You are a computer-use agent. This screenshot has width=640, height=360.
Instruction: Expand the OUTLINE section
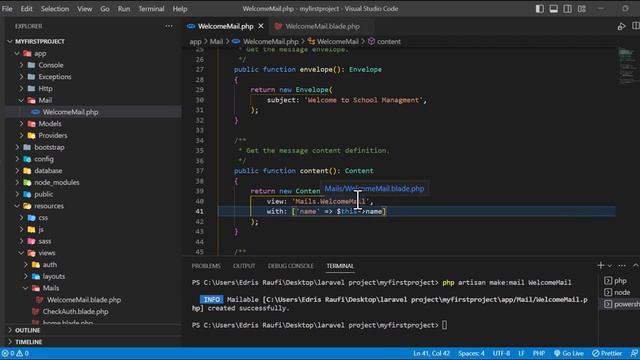[27, 330]
